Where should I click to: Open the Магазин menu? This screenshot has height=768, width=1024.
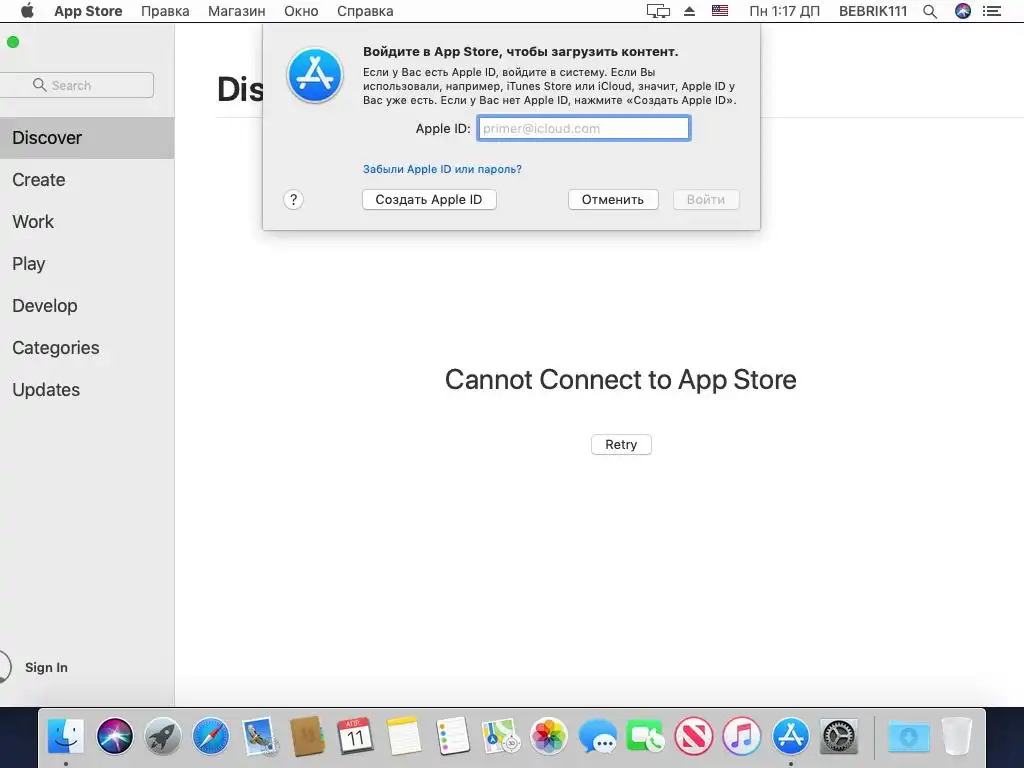coord(236,11)
